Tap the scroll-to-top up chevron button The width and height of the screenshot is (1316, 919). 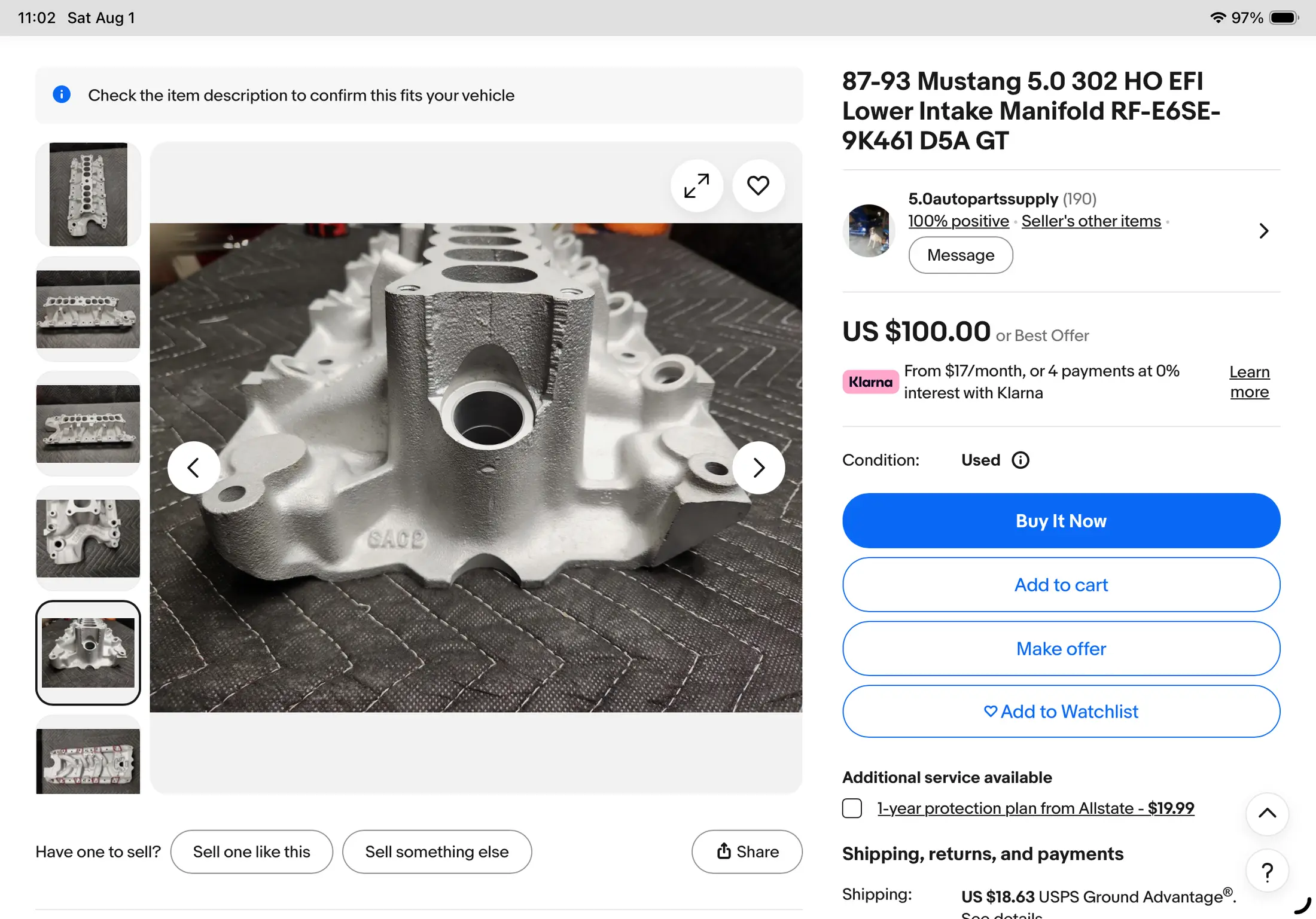coord(1267,814)
